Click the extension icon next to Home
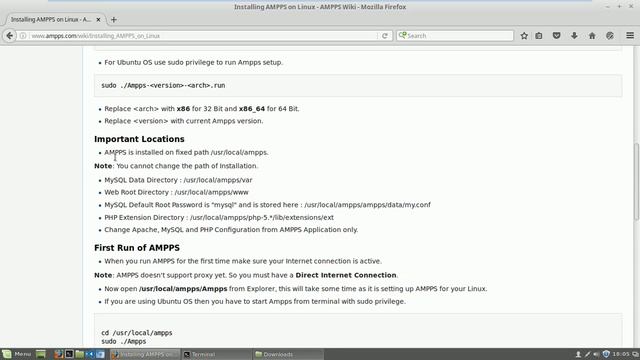The width and height of the screenshot is (640, 360). pos(610,36)
